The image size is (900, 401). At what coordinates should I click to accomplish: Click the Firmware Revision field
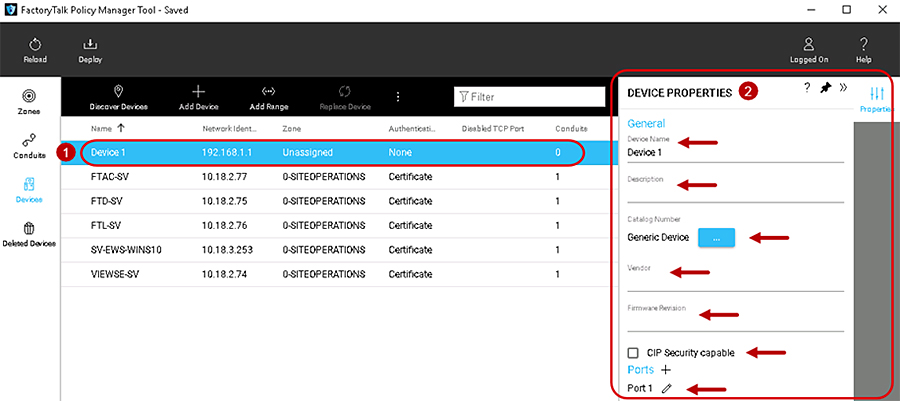(x=735, y=322)
